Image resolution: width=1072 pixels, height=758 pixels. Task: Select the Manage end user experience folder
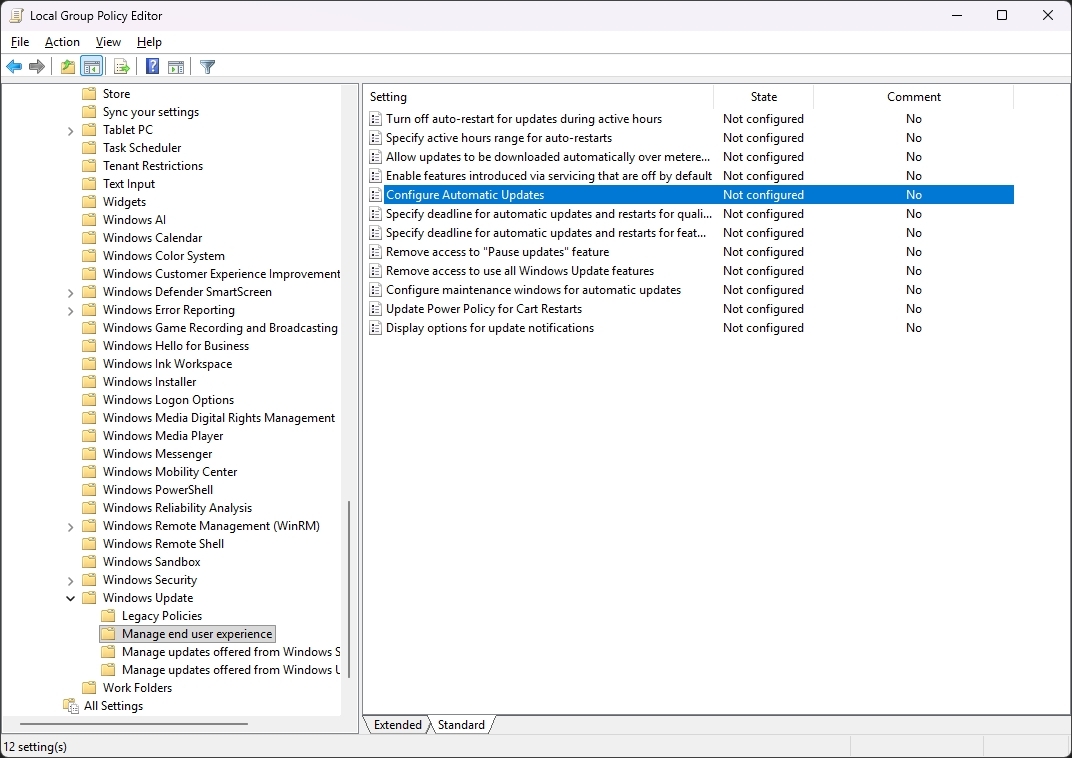pos(197,634)
